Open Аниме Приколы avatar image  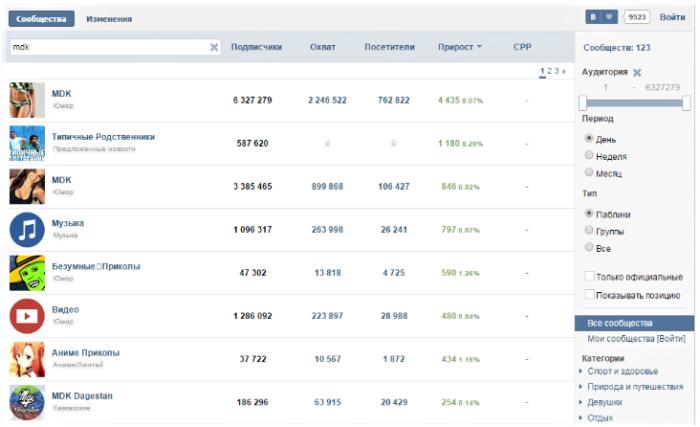(27, 360)
